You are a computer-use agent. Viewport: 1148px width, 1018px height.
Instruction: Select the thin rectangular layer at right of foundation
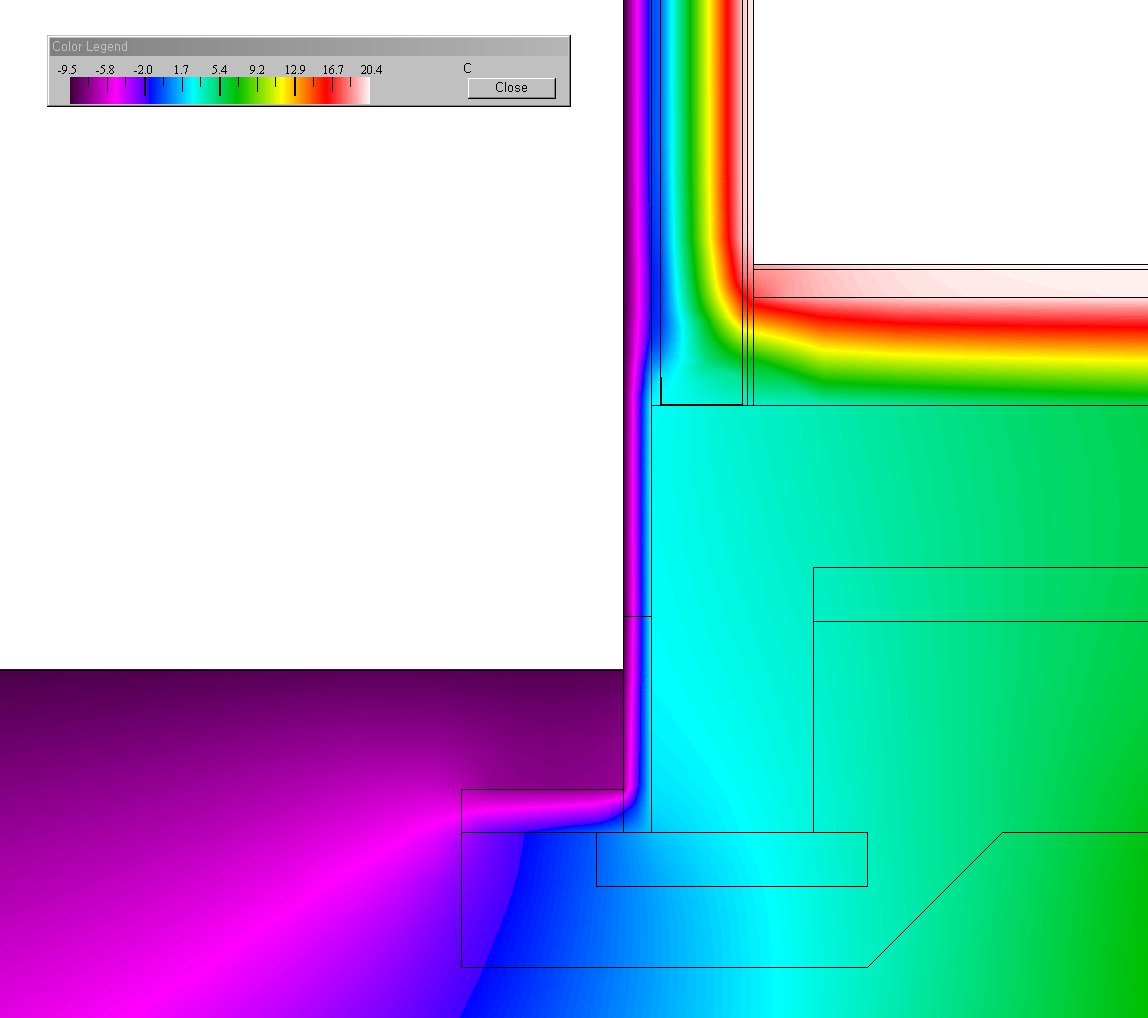(x=980, y=594)
